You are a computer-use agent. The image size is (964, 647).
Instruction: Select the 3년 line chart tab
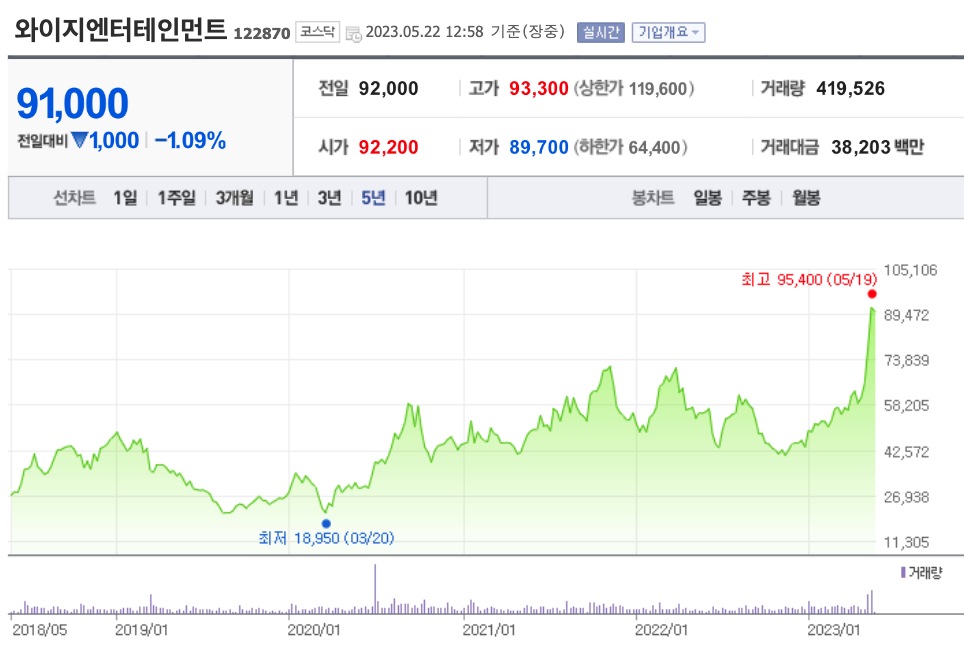coord(330,198)
